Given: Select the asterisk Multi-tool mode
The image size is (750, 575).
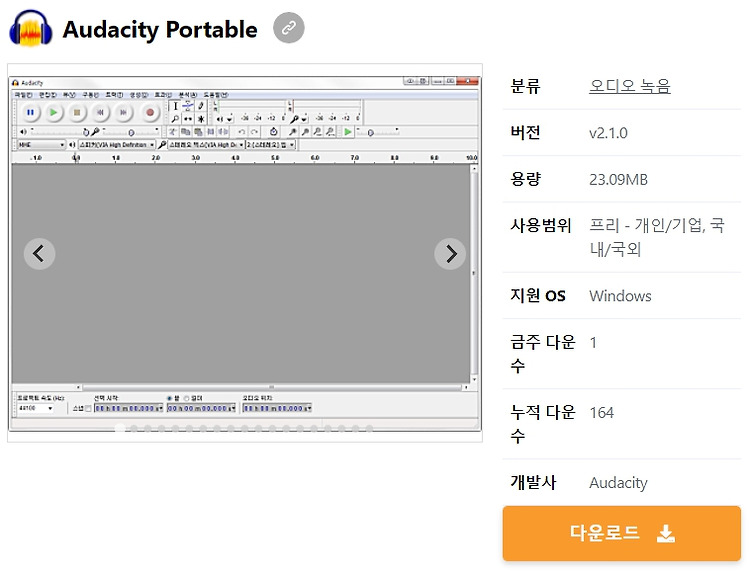Looking at the screenshot, I should pyautogui.click(x=201, y=119).
